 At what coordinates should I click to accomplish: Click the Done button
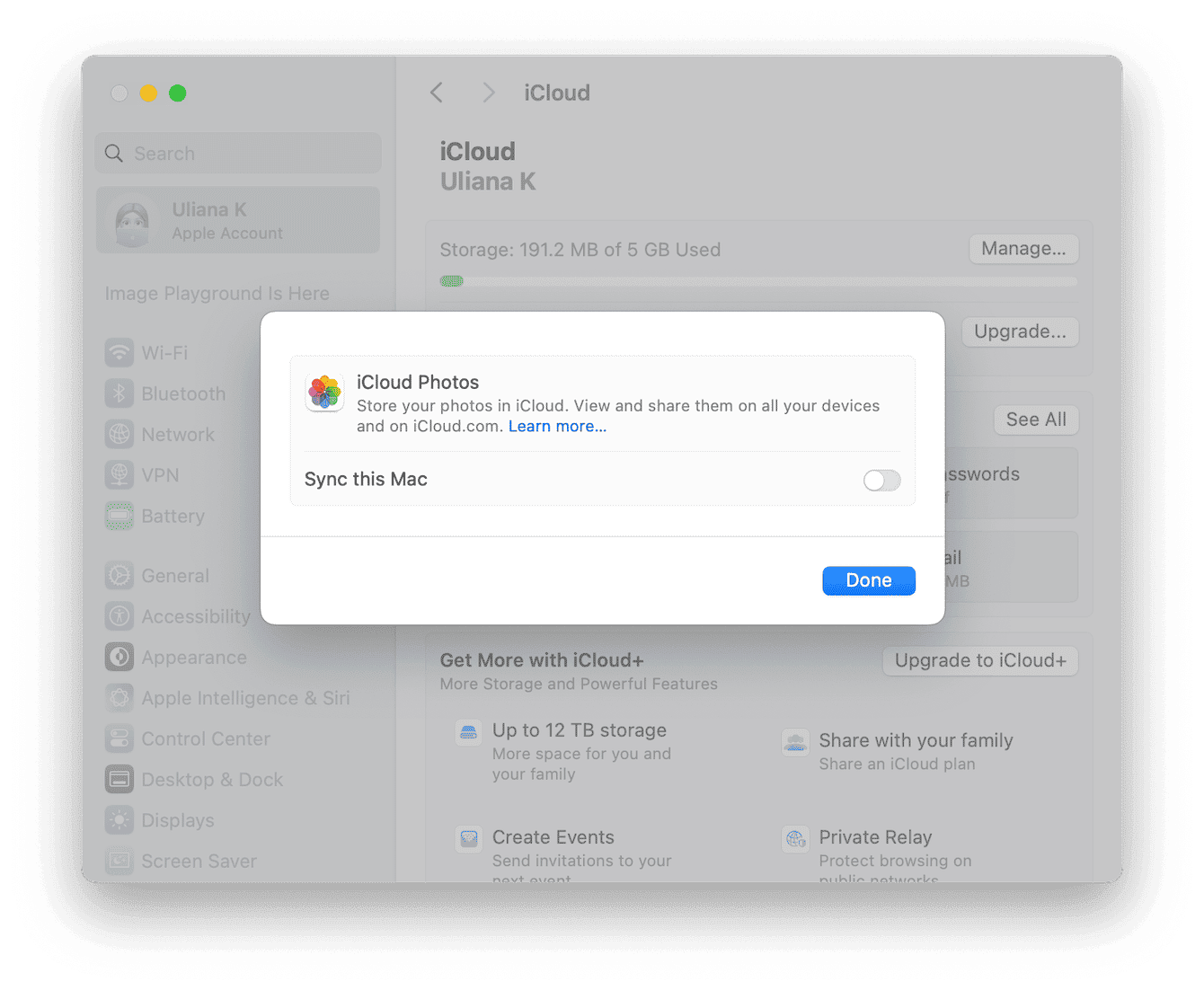pos(868,580)
